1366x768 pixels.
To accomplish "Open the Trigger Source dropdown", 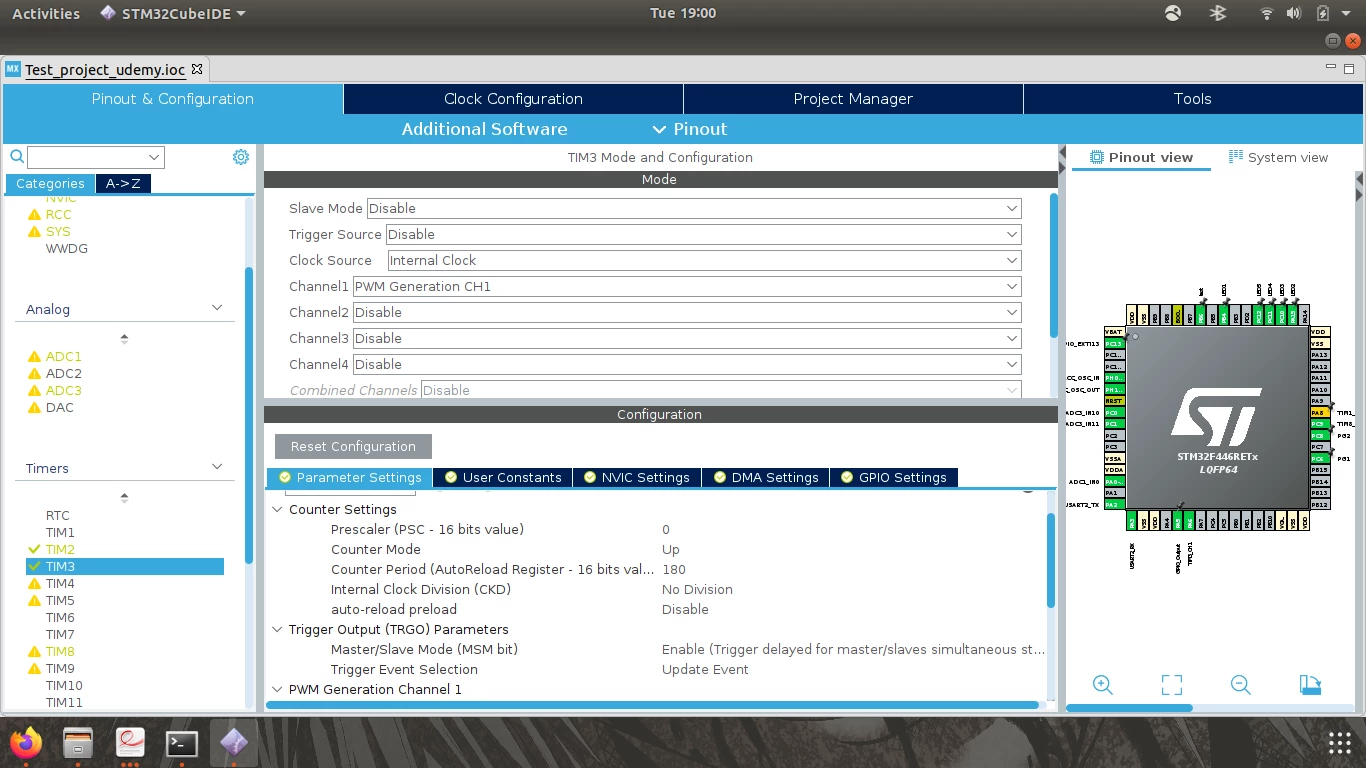I will [704, 234].
